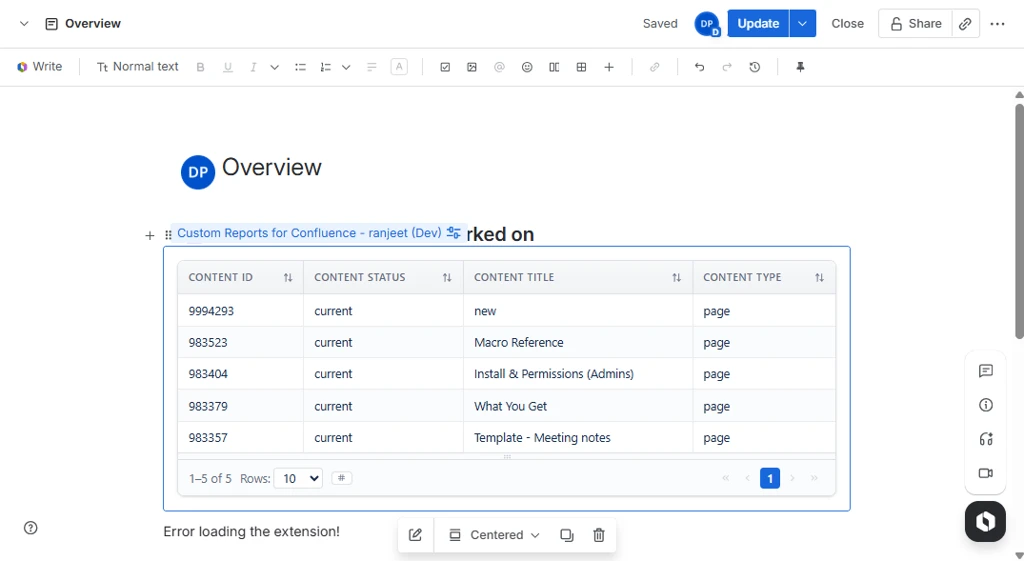Toggle the row number # button

click(x=342, y=478)
